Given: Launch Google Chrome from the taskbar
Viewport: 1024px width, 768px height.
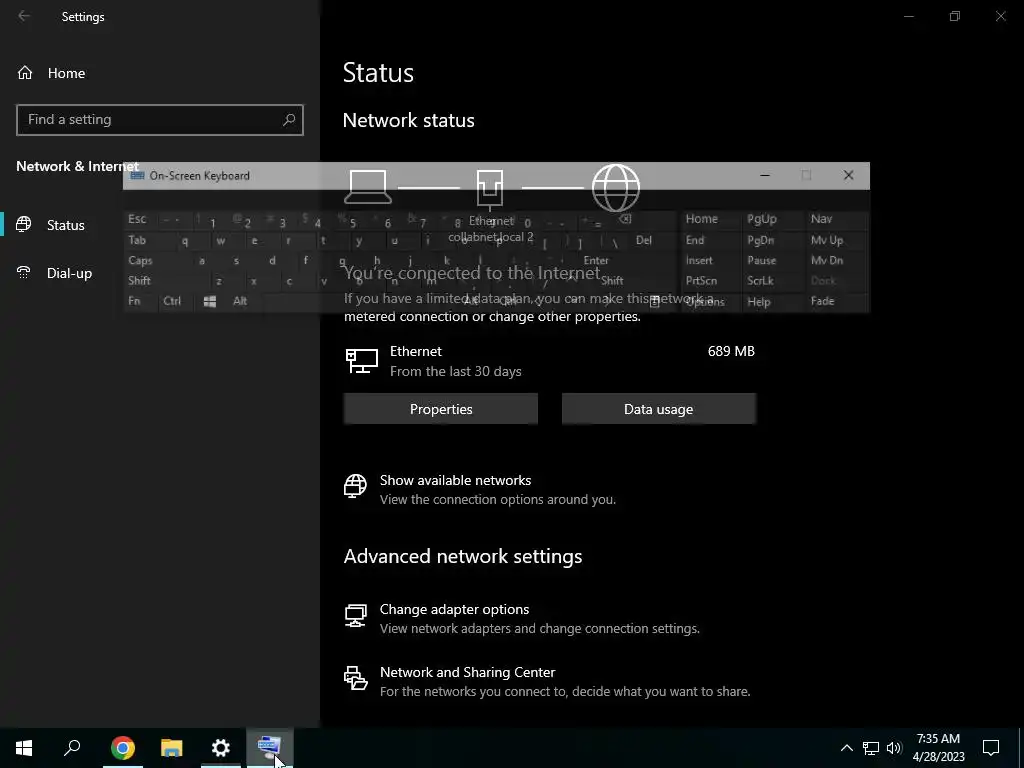Looking at the screenshot, I should tap(122, 748).
